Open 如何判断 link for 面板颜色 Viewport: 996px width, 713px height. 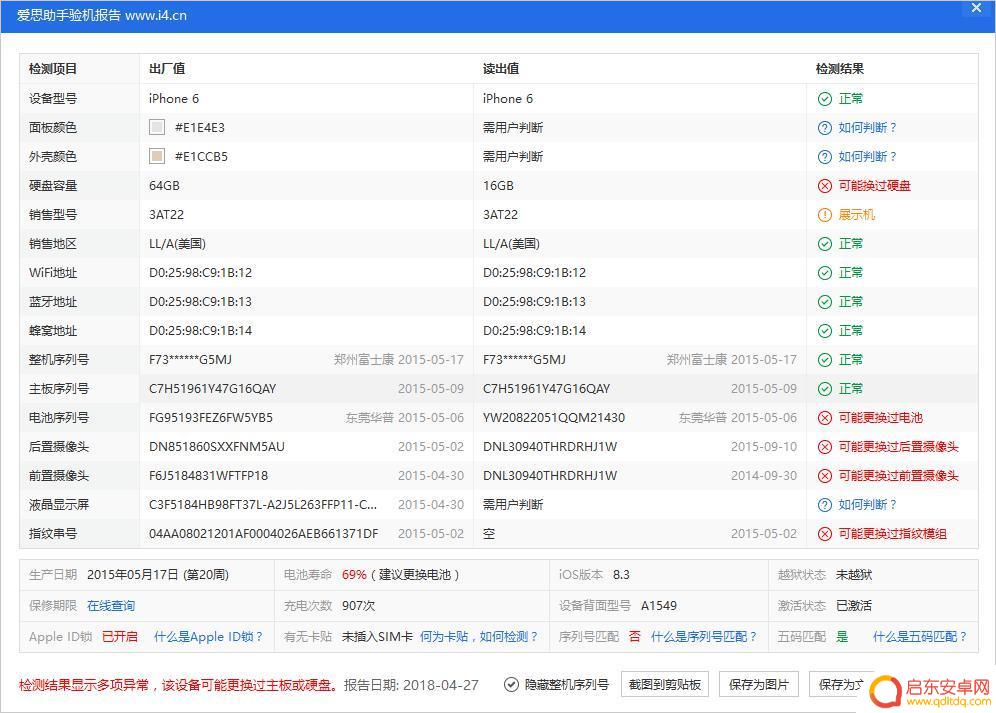click(867, 128)
